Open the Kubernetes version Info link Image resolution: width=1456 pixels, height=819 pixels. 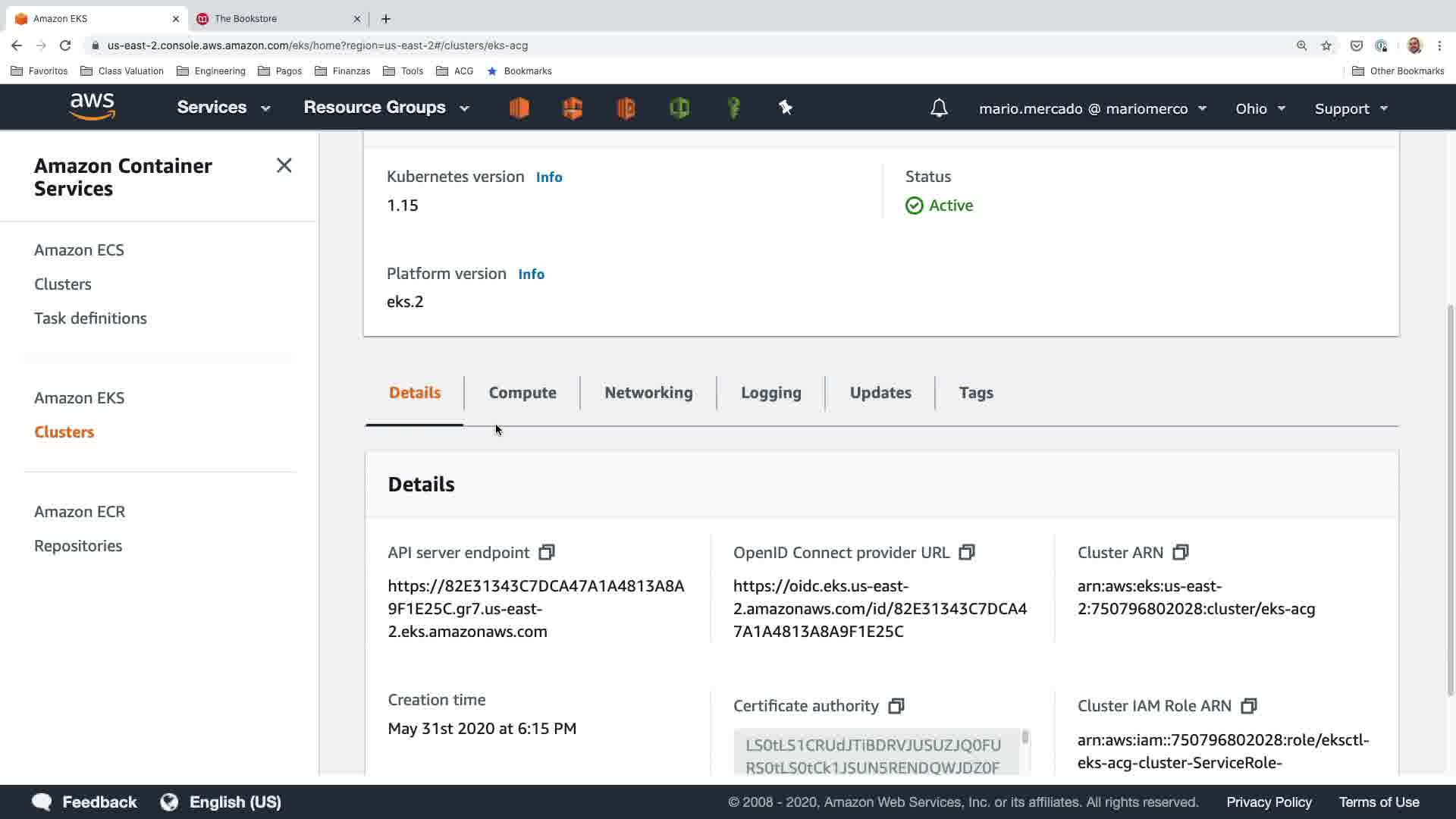point(549,177)
